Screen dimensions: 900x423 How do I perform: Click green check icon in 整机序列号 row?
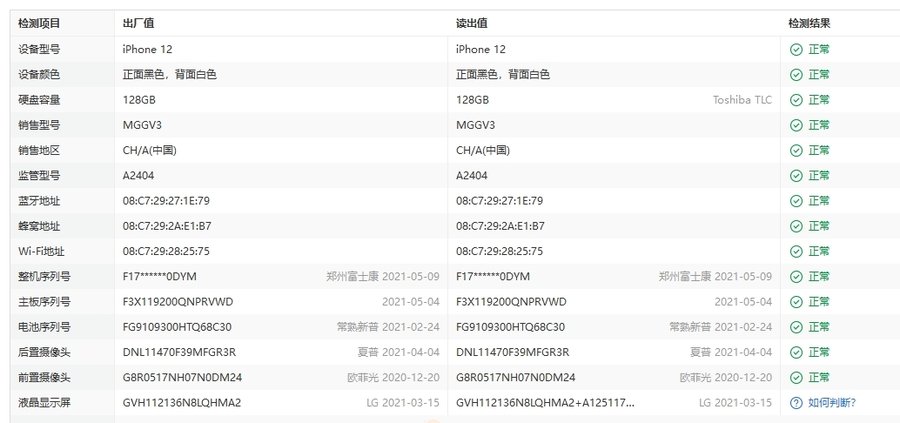click(x=796, y=277)
